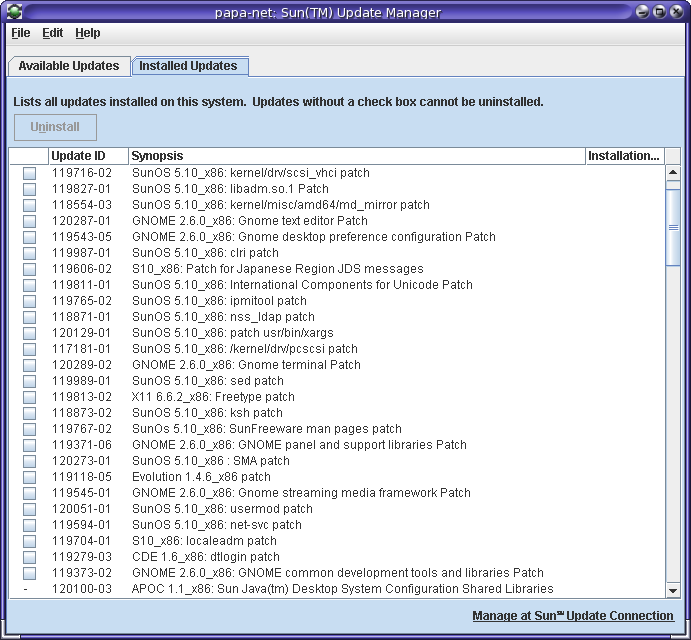Check the SMA patch 120273-01 box
The height and width of the screenshot is (640, 691).
click(x=30, y=461)
